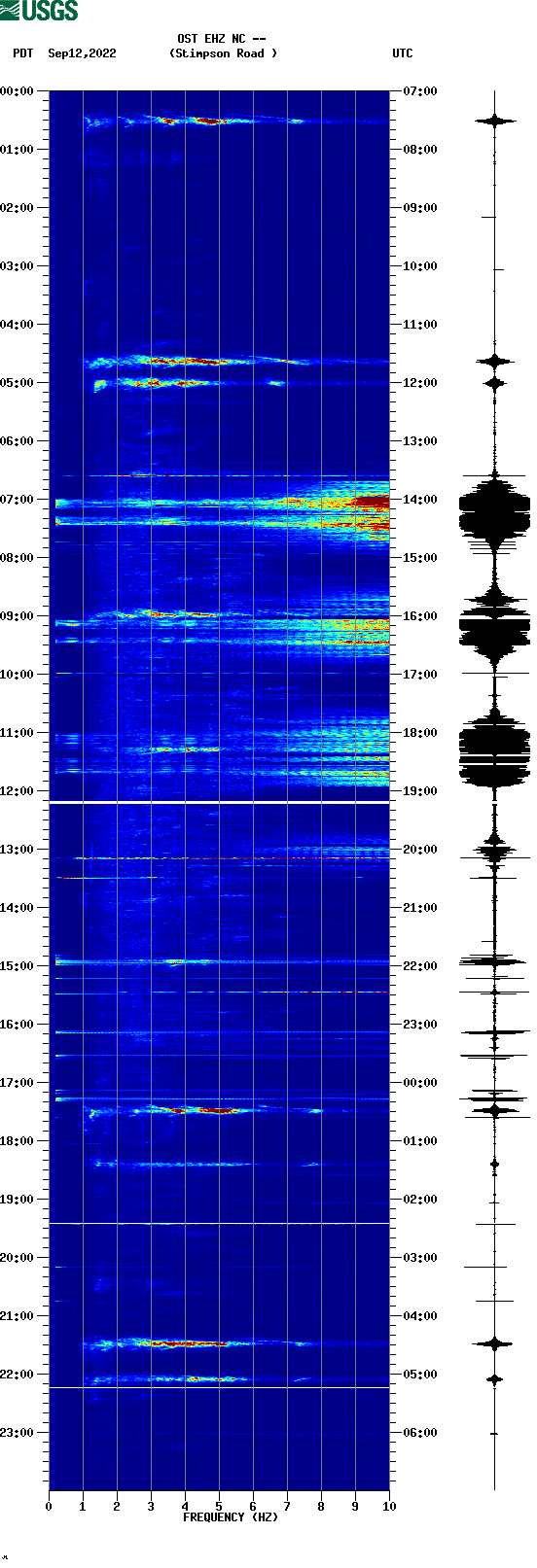Click the USGS logo
The image size is (537, 1568).
[39, 11]
